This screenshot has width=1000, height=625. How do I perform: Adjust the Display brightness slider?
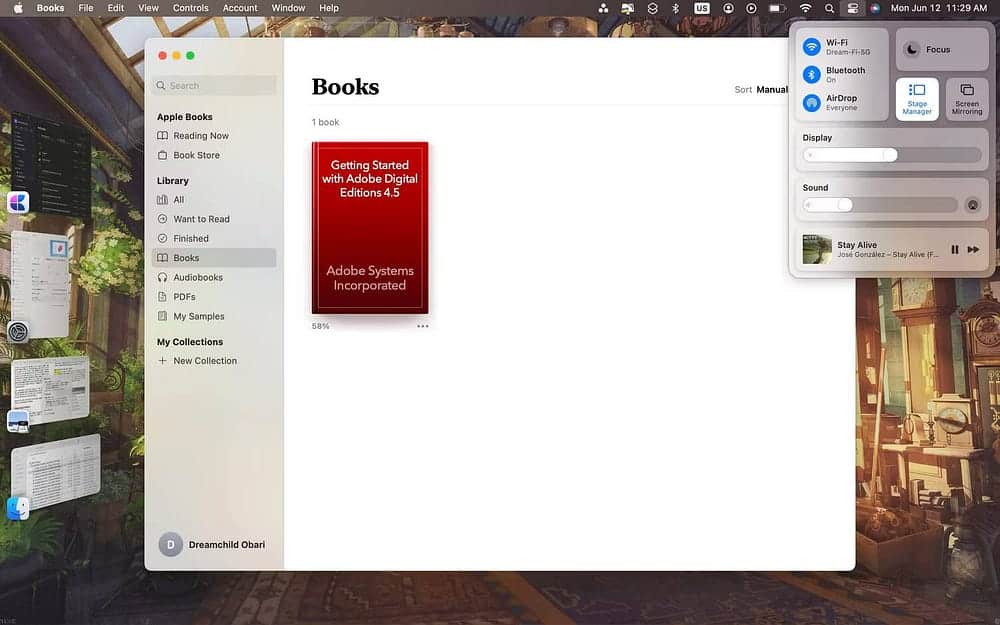[x=888, y=155]
